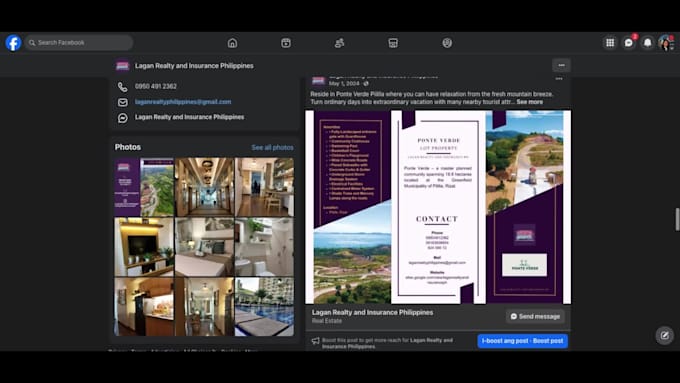Click the Send message button
Screen dimensions: 680x383
point(535,316)
